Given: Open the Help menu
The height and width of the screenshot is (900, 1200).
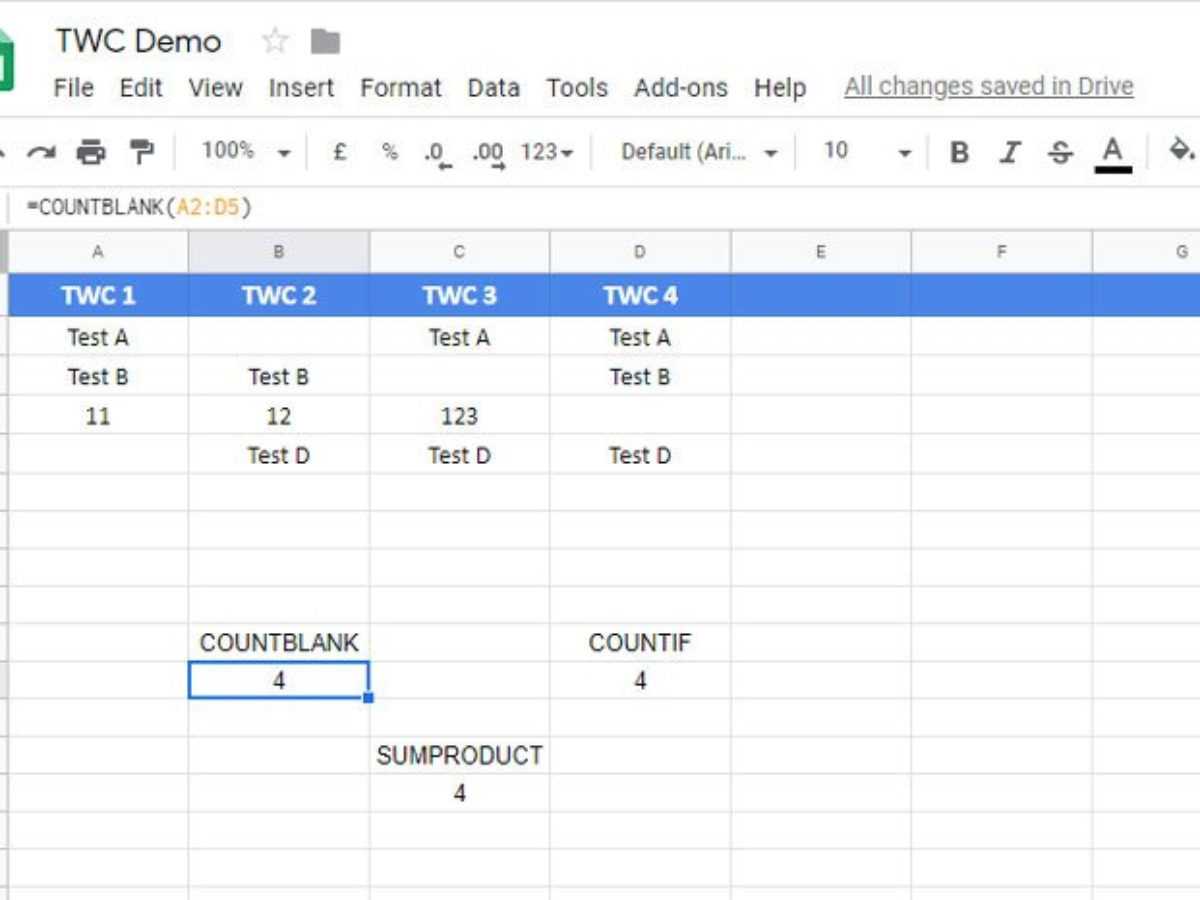Looking at the screenshot, I should tap(780, 88).
